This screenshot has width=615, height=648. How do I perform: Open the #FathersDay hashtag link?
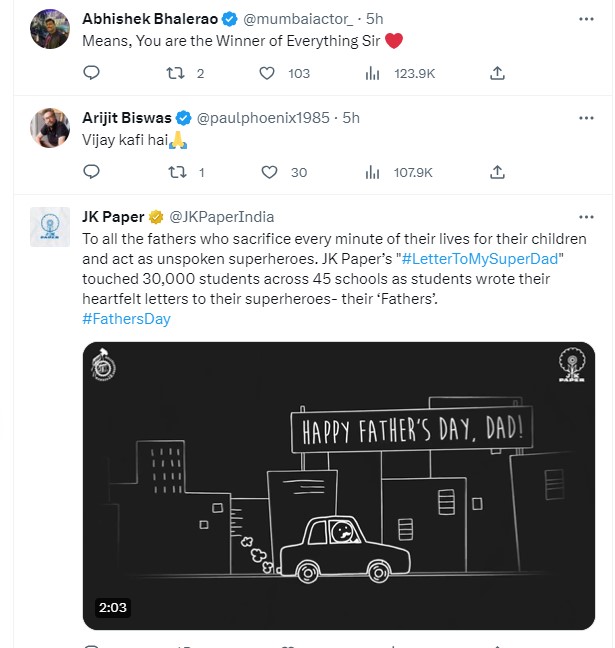126,319
